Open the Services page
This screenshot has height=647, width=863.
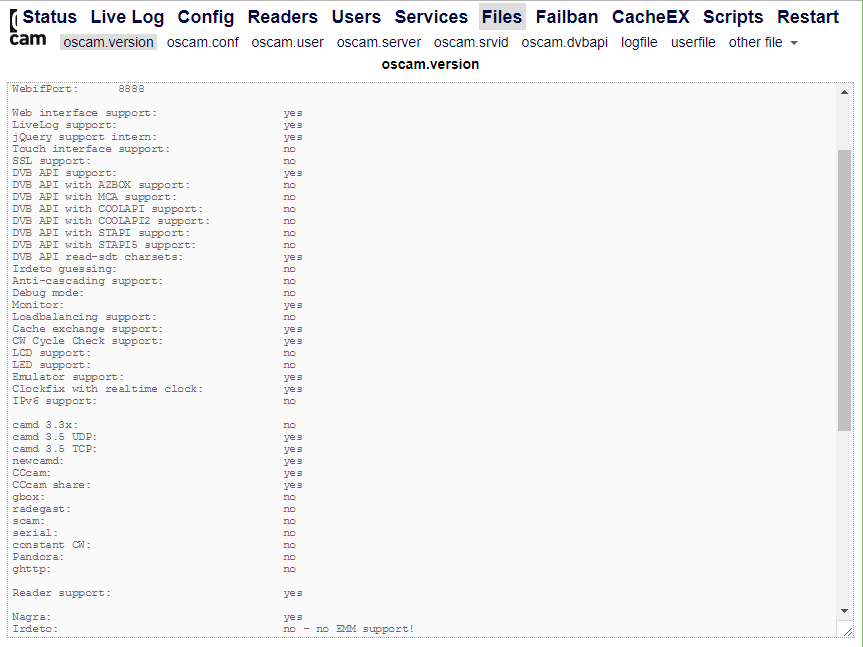[431, 17]
